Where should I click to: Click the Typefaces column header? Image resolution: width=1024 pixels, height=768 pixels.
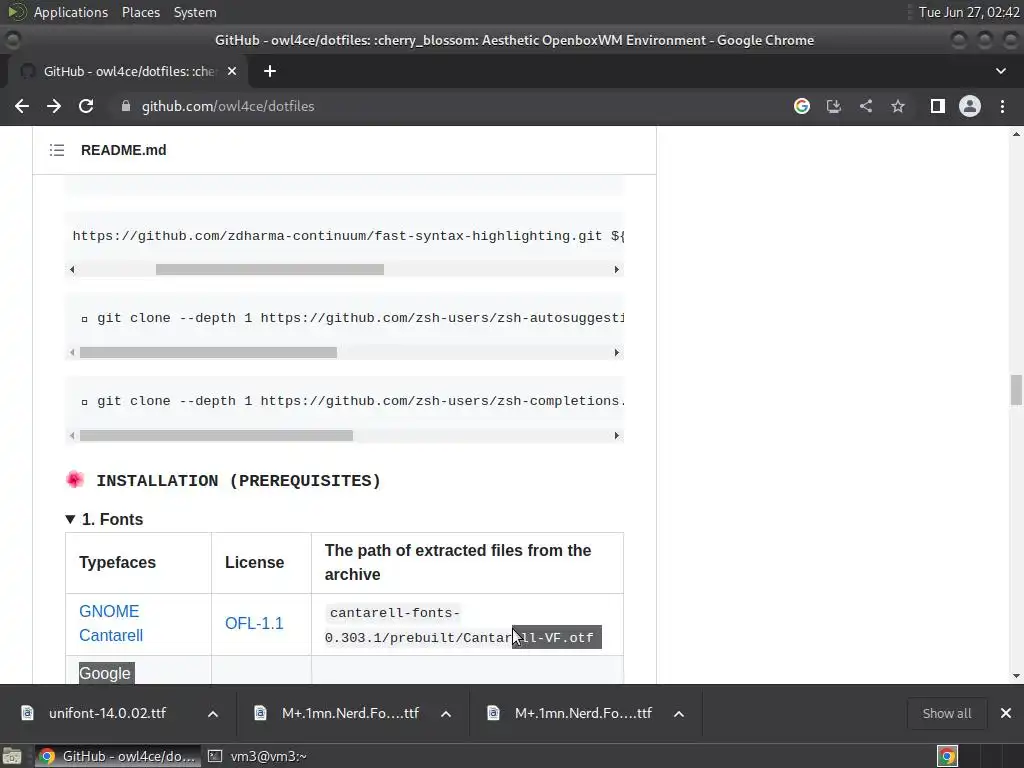118,562
